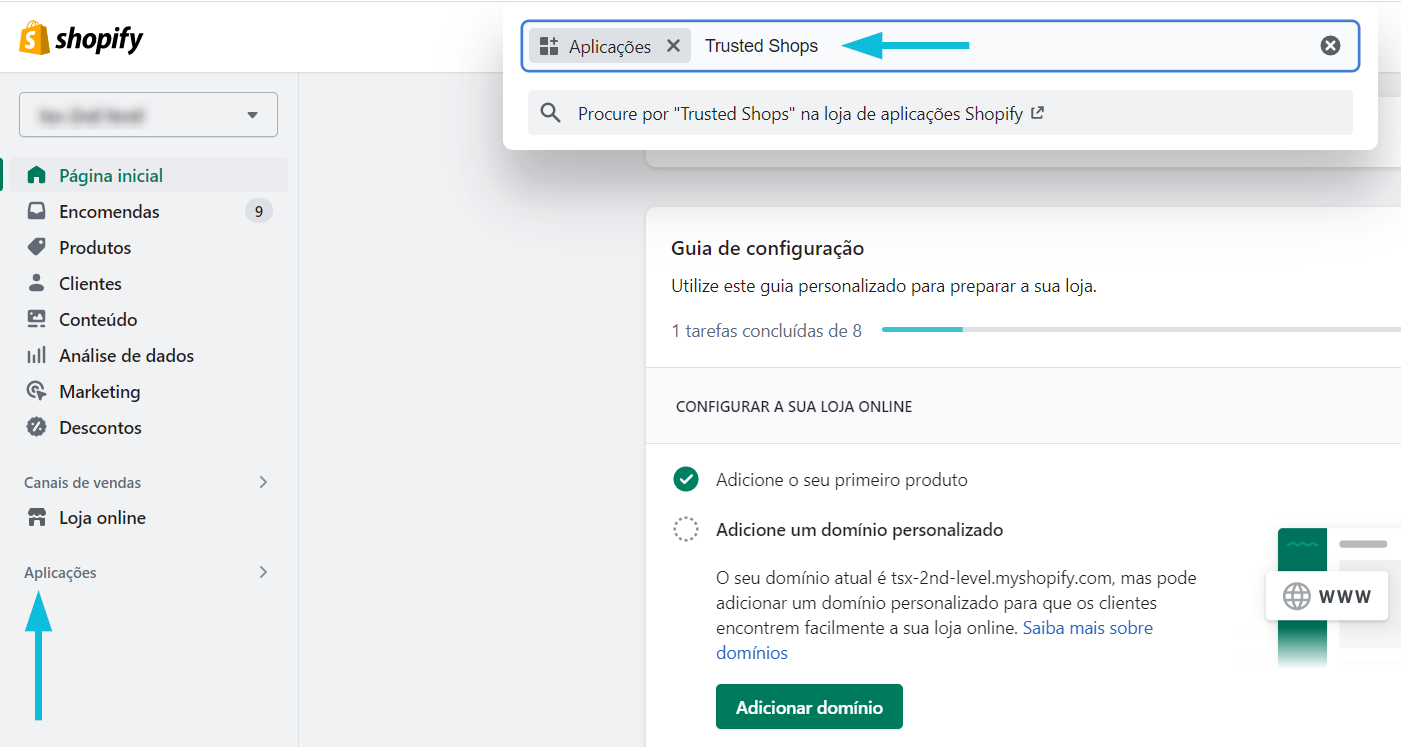This screenshot has width=1401, height=747.
Task: Mark the add custom domain task circle
Action: 686,529
